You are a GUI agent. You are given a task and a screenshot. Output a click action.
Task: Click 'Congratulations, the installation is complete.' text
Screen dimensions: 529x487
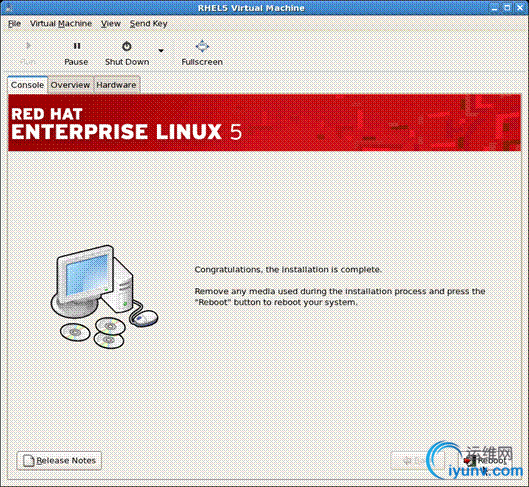click(288, 269)
